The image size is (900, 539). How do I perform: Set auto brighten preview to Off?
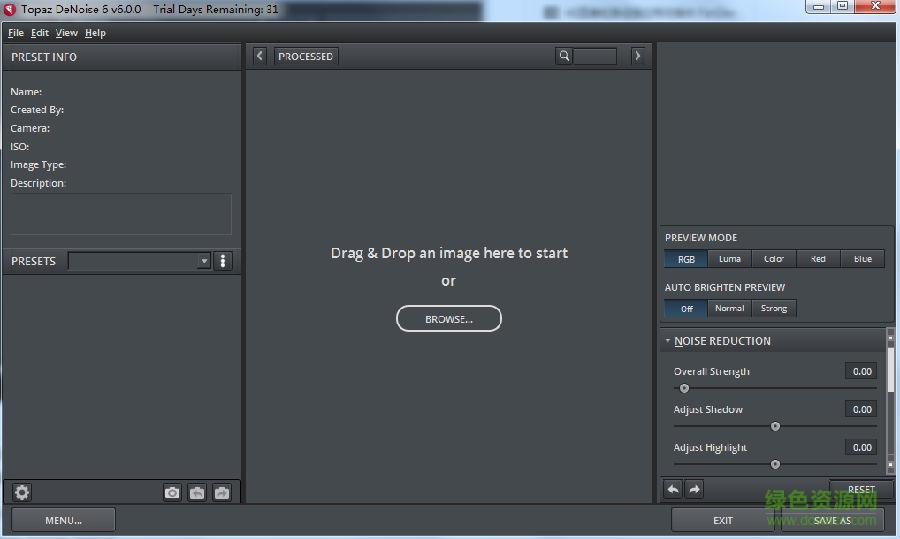[x=686, y=308]
